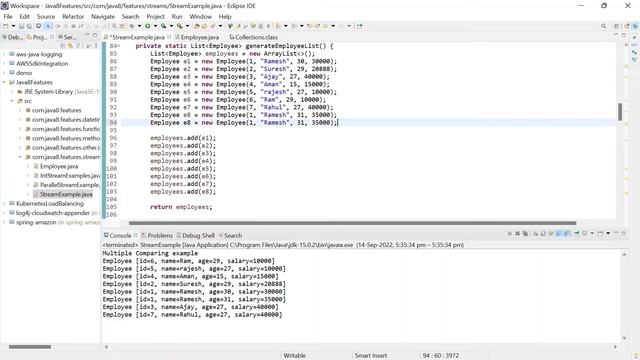Maximize the Console panel
Viewport: 640px width, 360px height.
pyautogui.click(x=624, y=233)
